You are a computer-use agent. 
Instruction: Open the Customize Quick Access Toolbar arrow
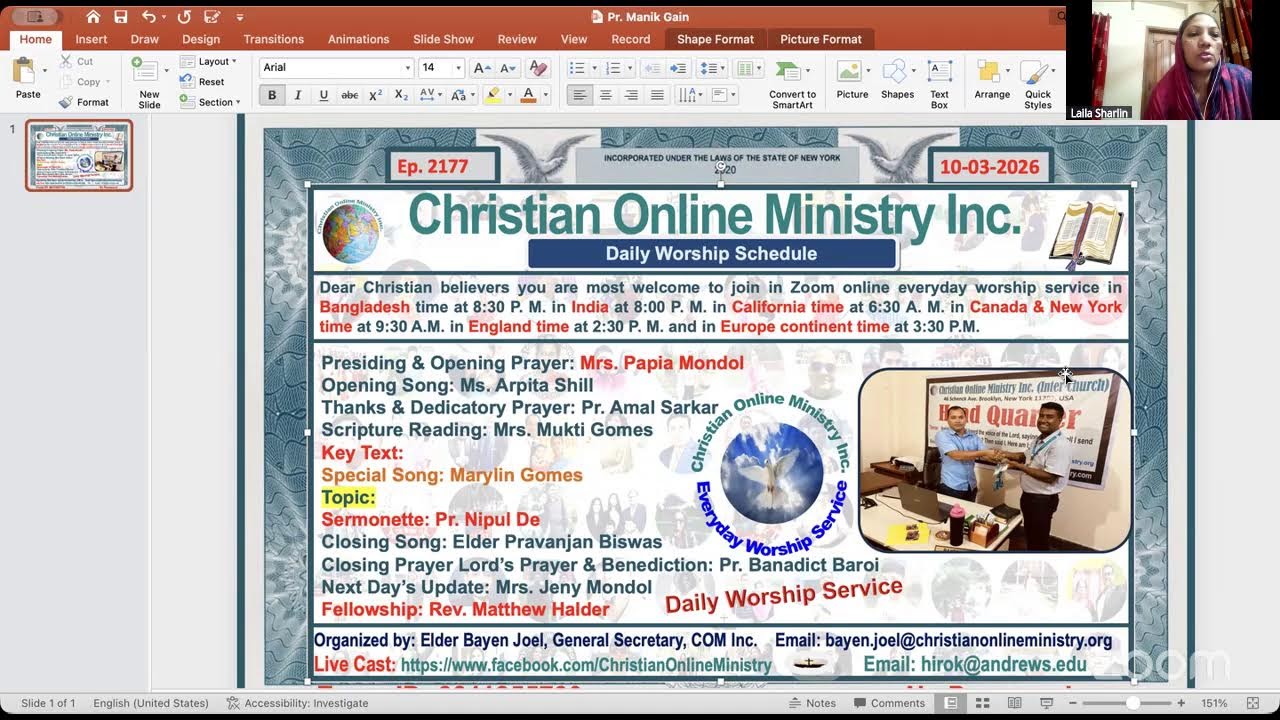(240, 17)
